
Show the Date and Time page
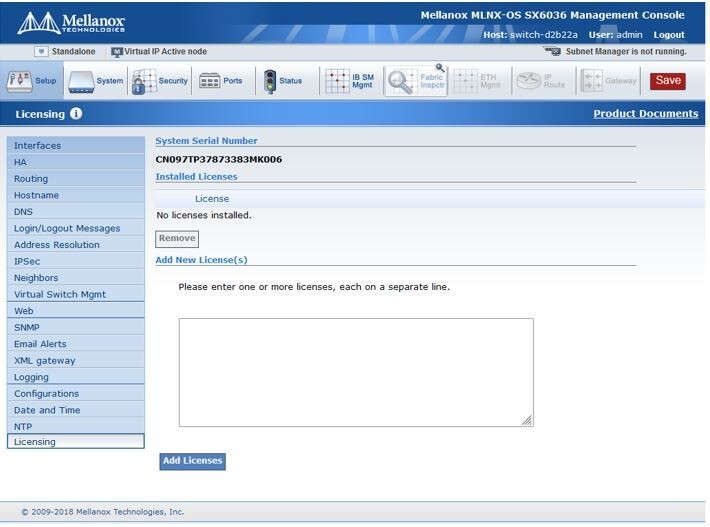tap(76, 410)
